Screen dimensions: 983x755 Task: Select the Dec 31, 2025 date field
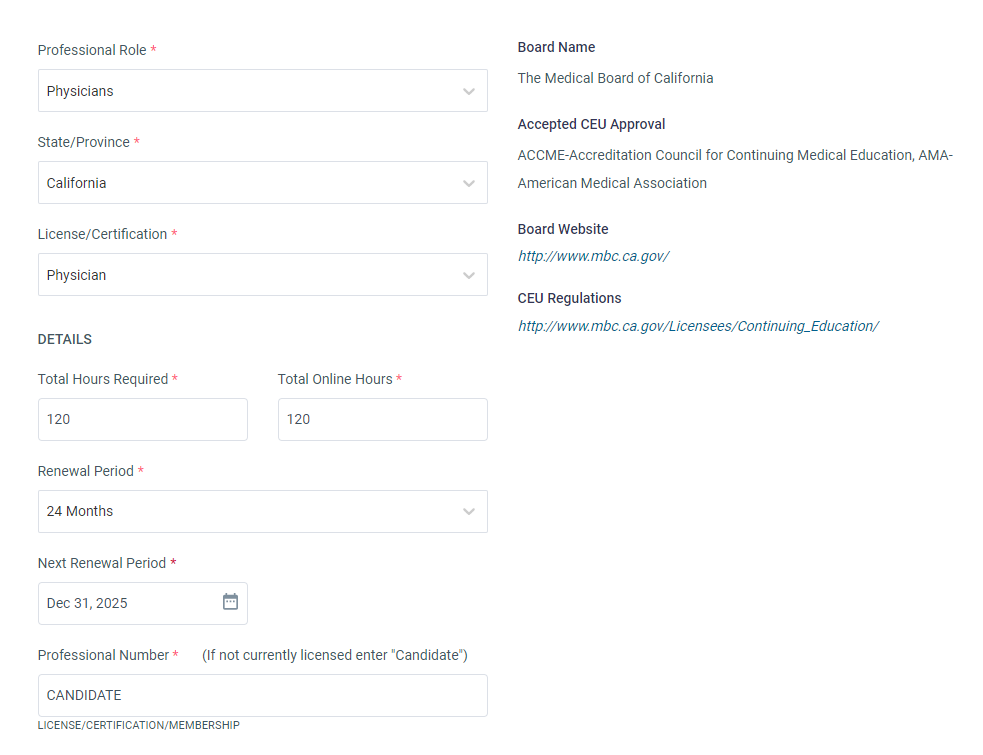pyautogui.click(x=120, y=602)
